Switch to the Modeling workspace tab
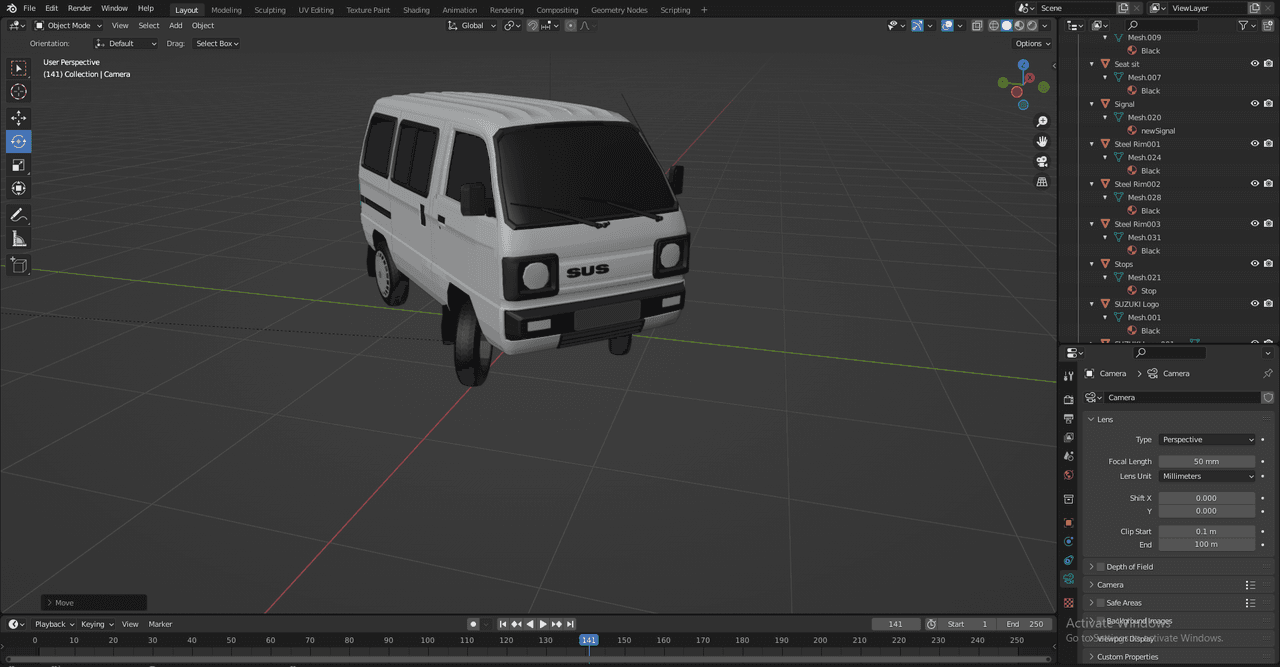This screenshot has width=1280, height=667. [226, 10]
